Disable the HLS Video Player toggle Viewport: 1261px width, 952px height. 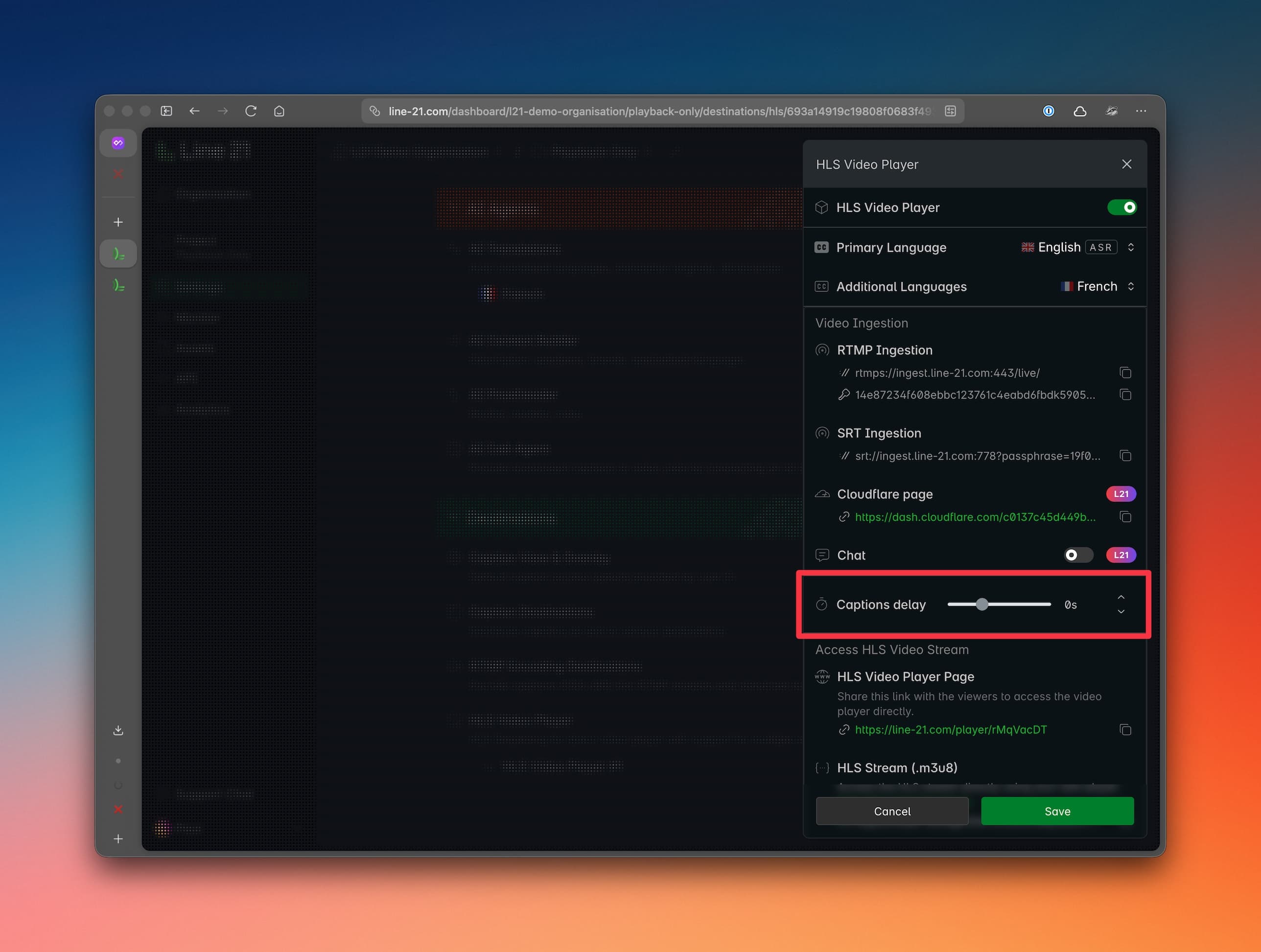[1121, 208]
